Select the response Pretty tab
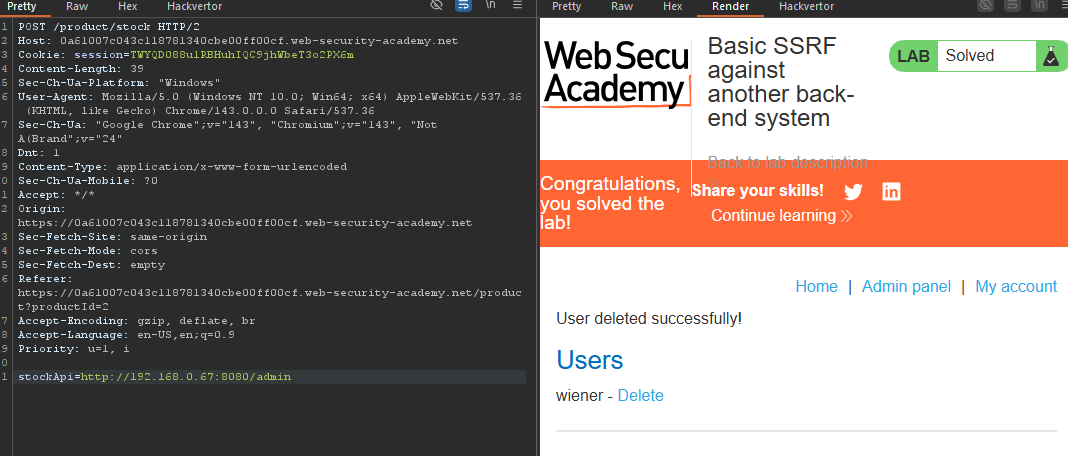Screen dimensions: 1068x456 (567, 7)
